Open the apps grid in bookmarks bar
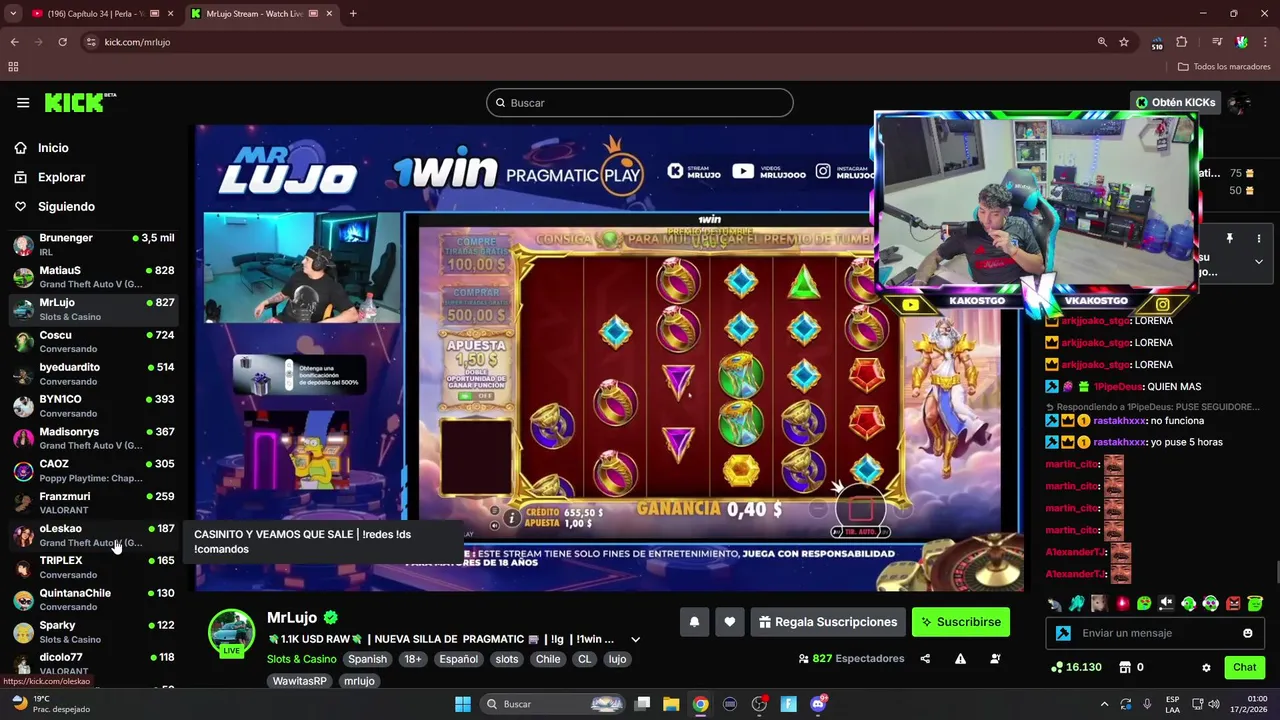This screenshot has width=1280, height=720. coord(13,67)
